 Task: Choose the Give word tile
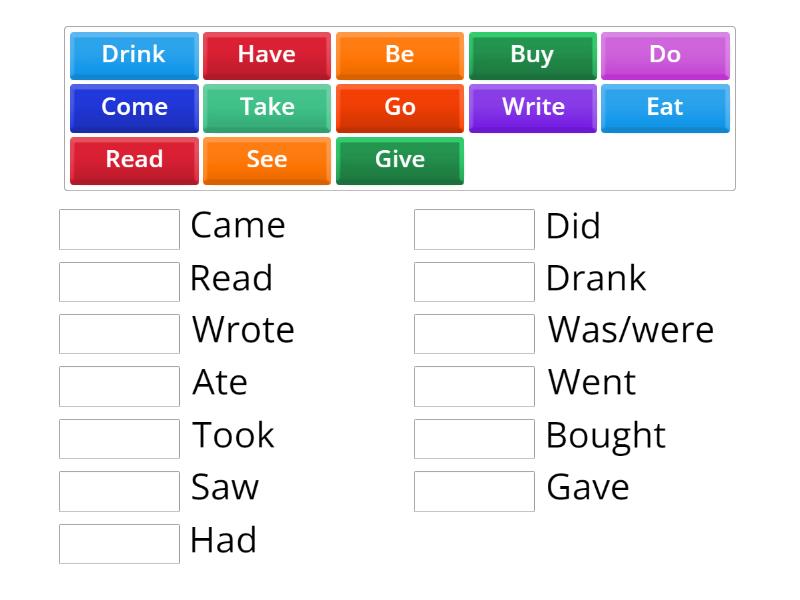pyautogui.click(x=399, y=159)
